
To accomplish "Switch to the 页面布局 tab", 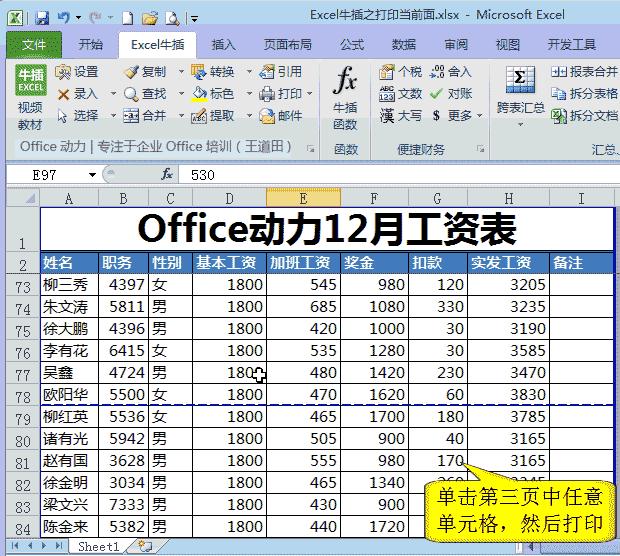I will point(288,45).
